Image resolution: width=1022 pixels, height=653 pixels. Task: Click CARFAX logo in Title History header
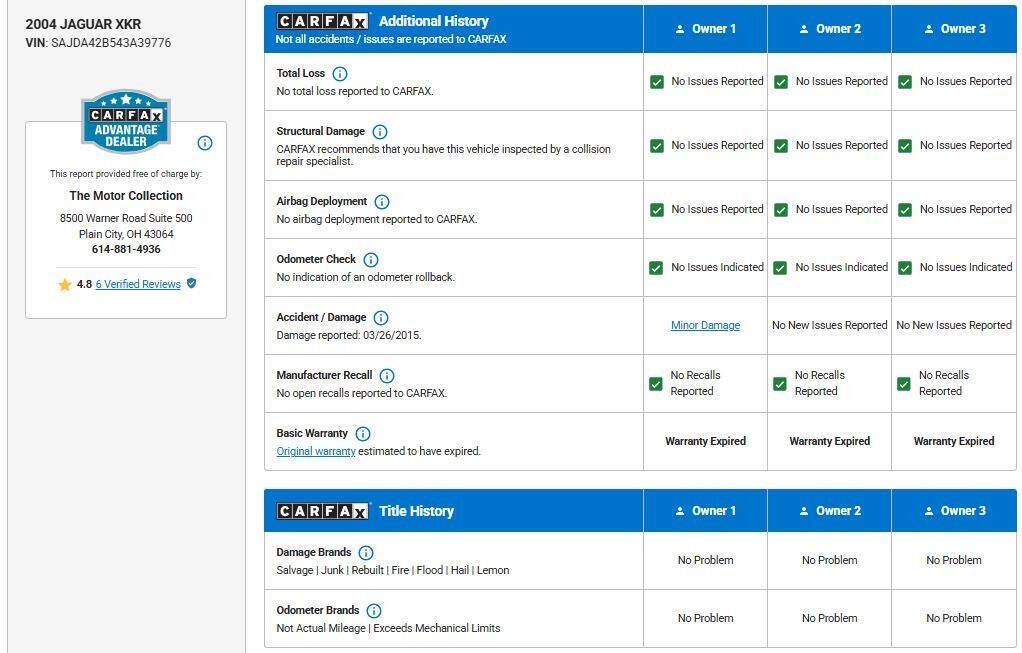(322, 511)
